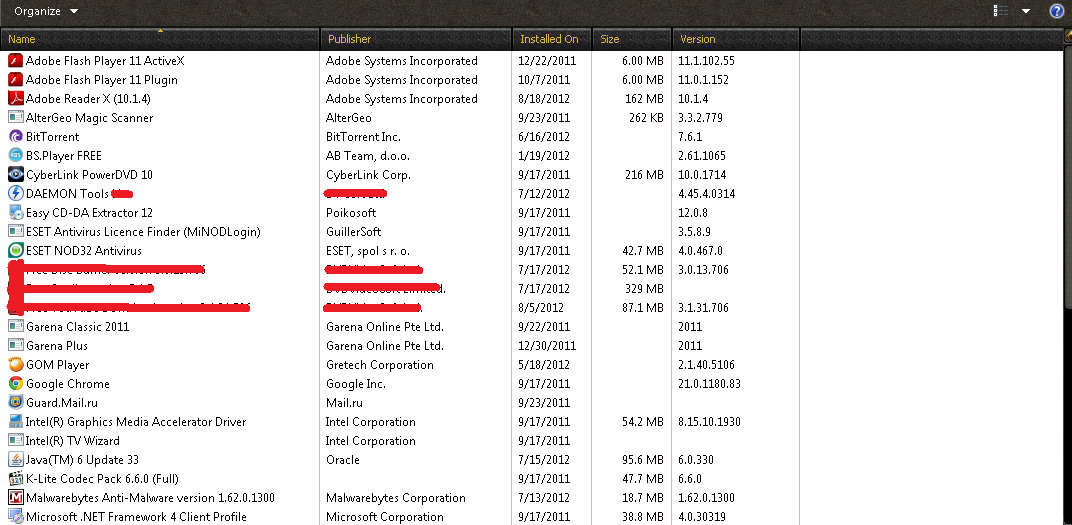Click the version '8.15.10.1930'
This screenshot has height=525, width=1072.
pyautogui.click(x=710, y=422)
